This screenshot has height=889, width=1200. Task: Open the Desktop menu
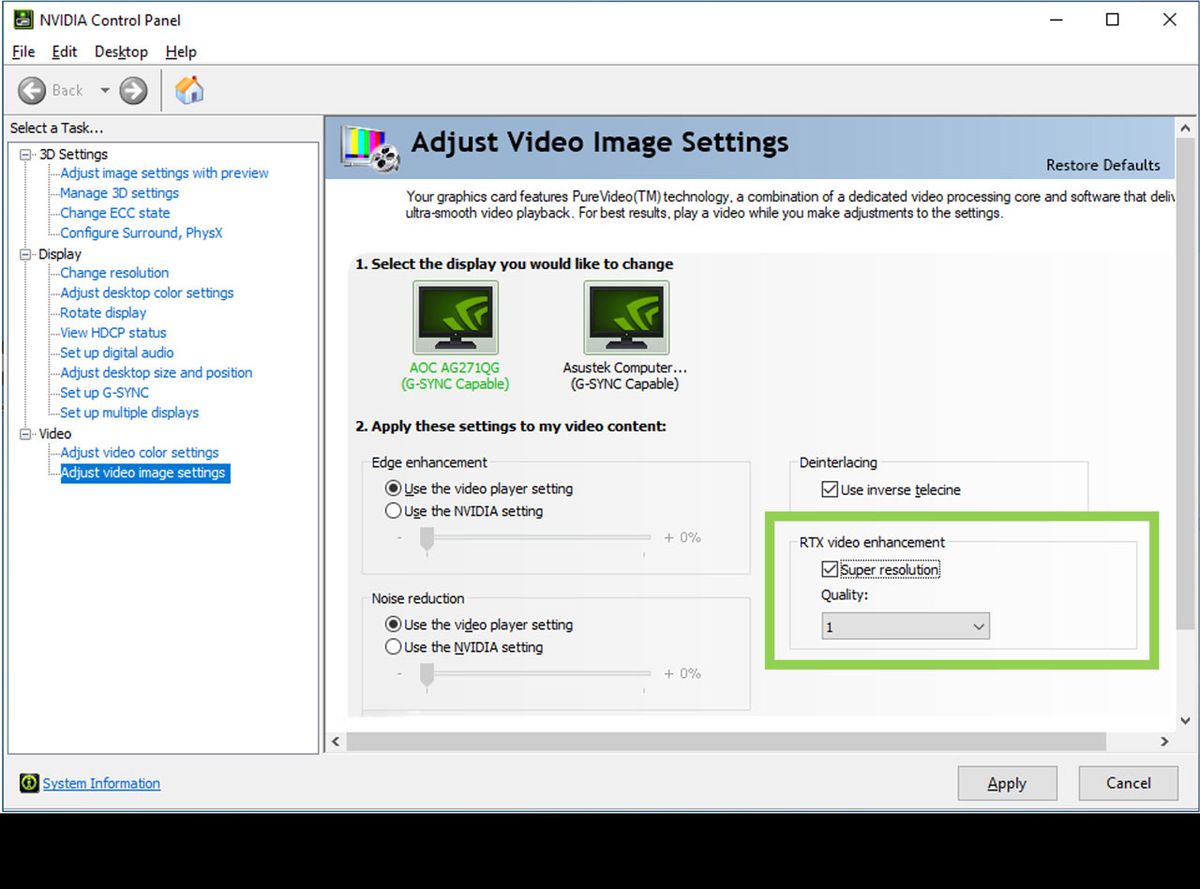pos(120,51)
